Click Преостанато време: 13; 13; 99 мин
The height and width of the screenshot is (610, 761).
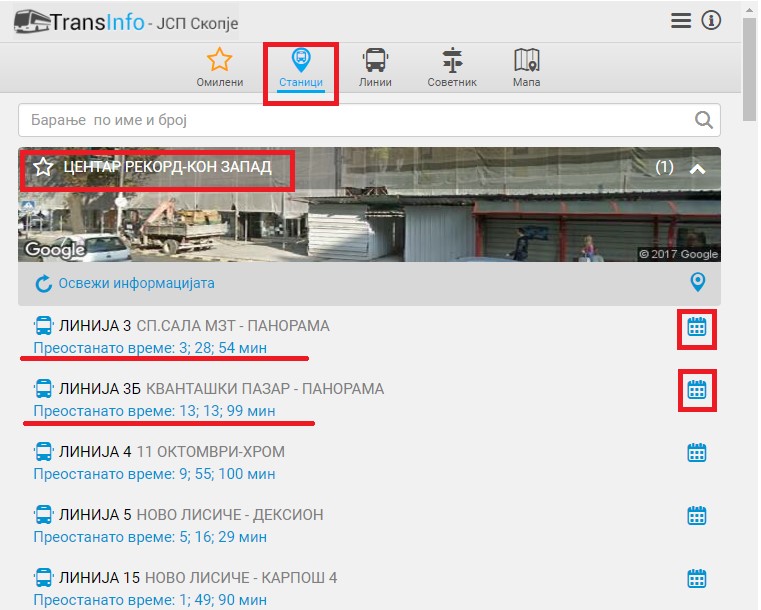tap(154, 411)
